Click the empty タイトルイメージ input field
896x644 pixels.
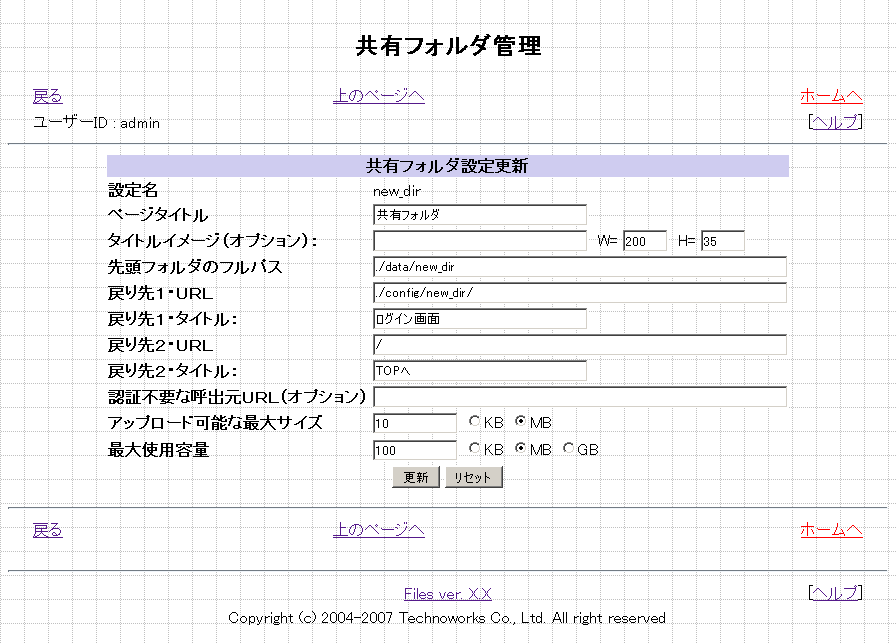pyautogui.click(x=479, y=241)
